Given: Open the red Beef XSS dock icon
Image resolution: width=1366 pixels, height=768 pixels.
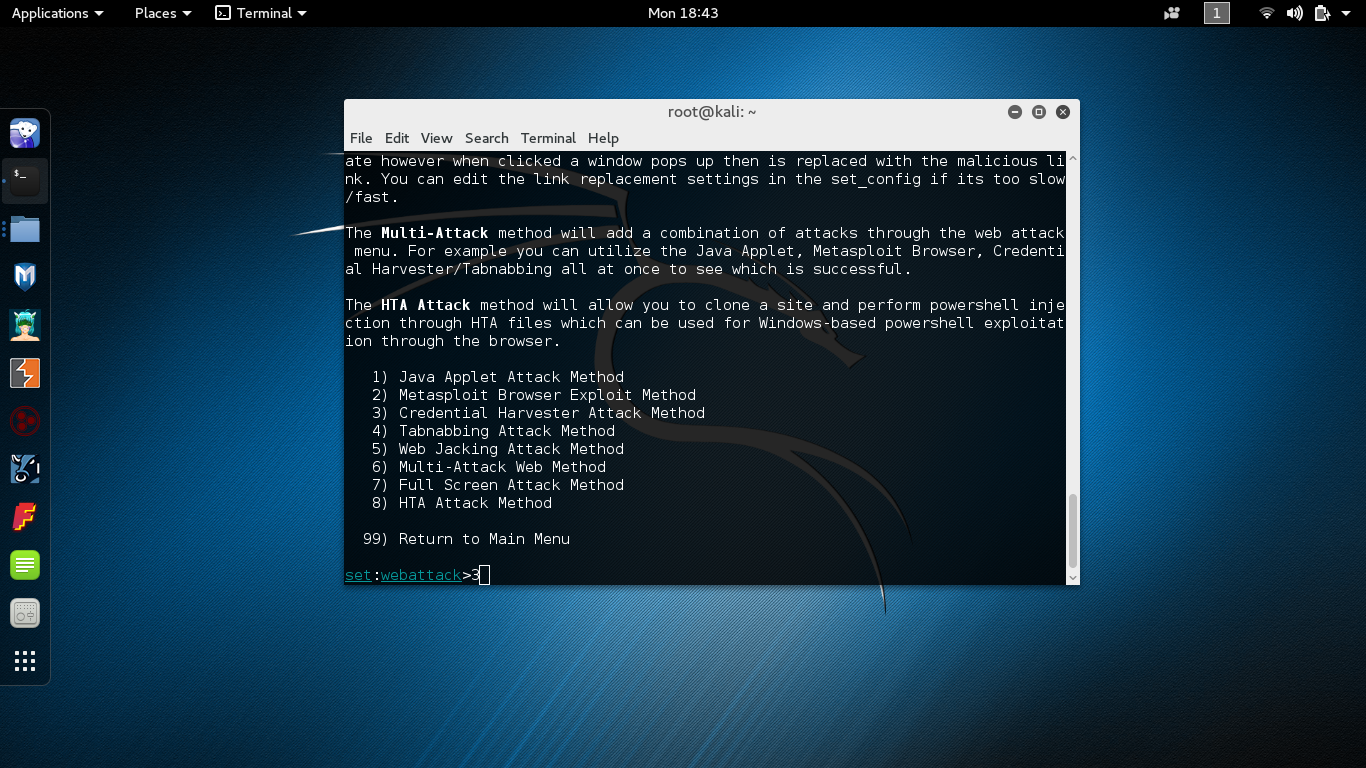Looking at the screenshot, I should coord(25,421).
